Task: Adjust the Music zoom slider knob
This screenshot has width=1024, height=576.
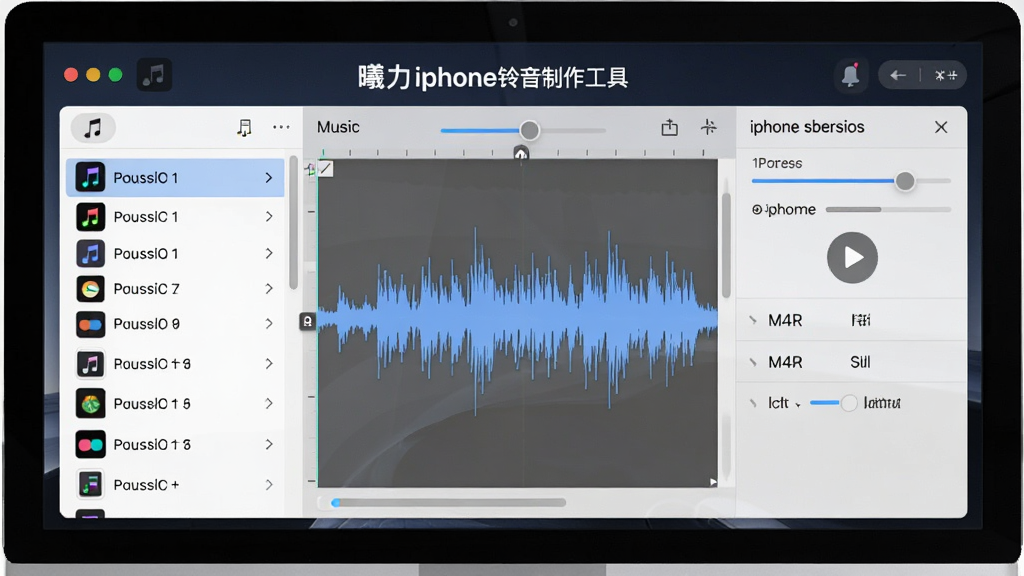Action: pyautogui.click(x=530, y=131)
